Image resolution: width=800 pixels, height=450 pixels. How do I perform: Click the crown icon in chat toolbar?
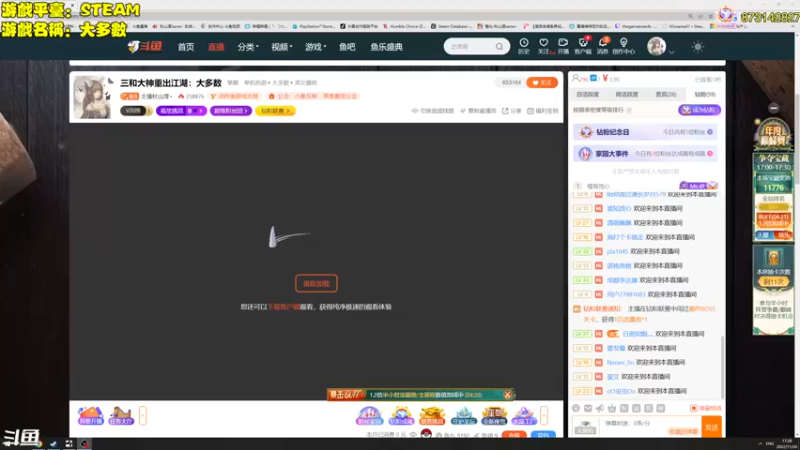pyautogui.click(x=612, y=408)
